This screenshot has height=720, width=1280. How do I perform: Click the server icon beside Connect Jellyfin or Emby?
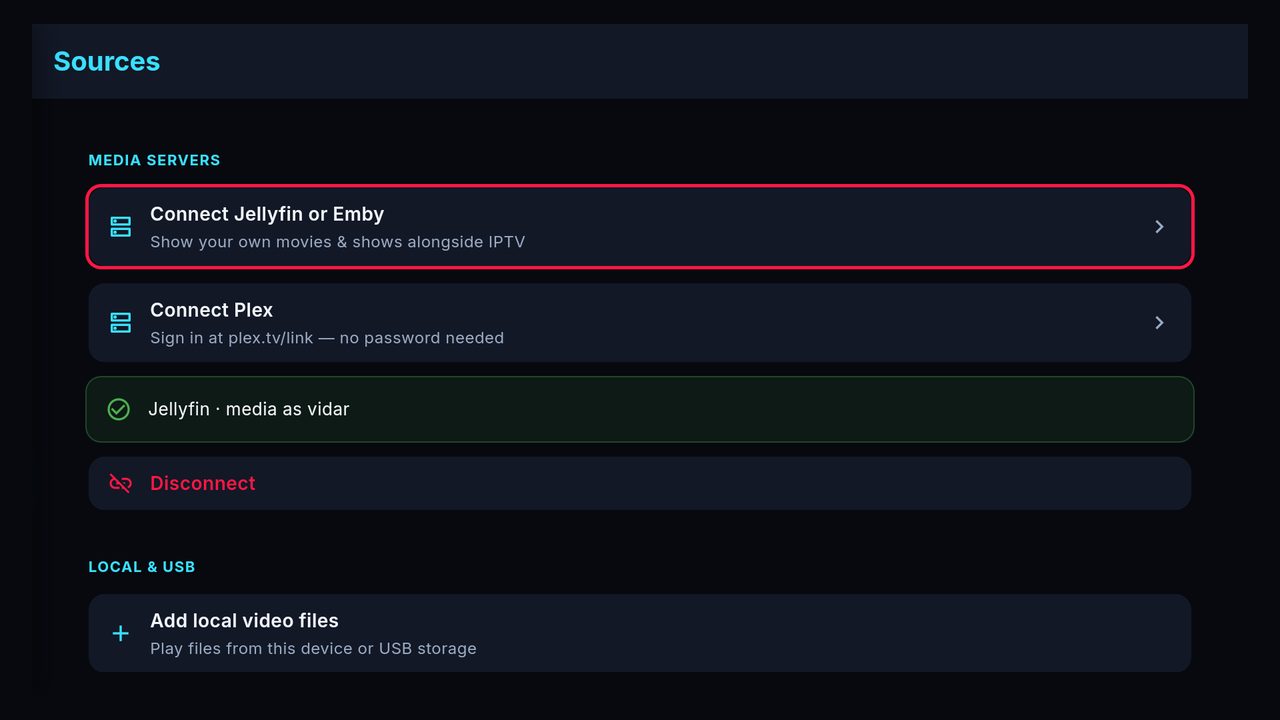(x=121, y=227)
